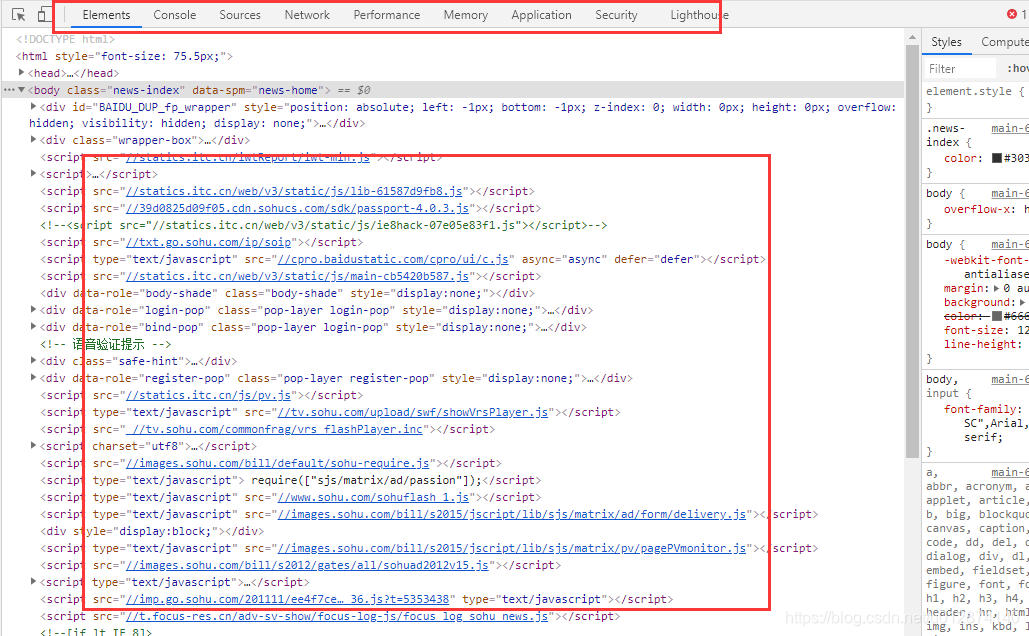Click the overflow-x property in body rule
This screenshot has width=1029, height=636.
pos(977,209)
